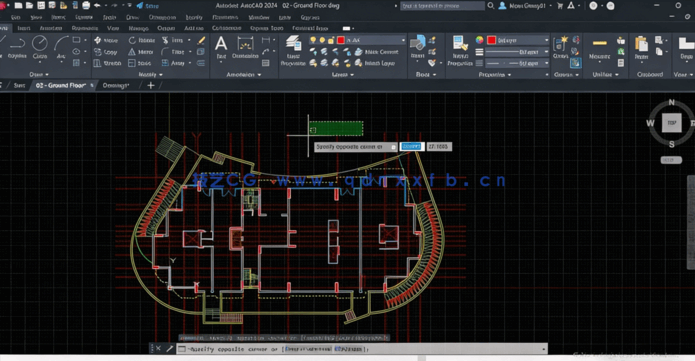Activate the Array command
The height and width of the screenshot is (361, 695).
tap(173, 63)
